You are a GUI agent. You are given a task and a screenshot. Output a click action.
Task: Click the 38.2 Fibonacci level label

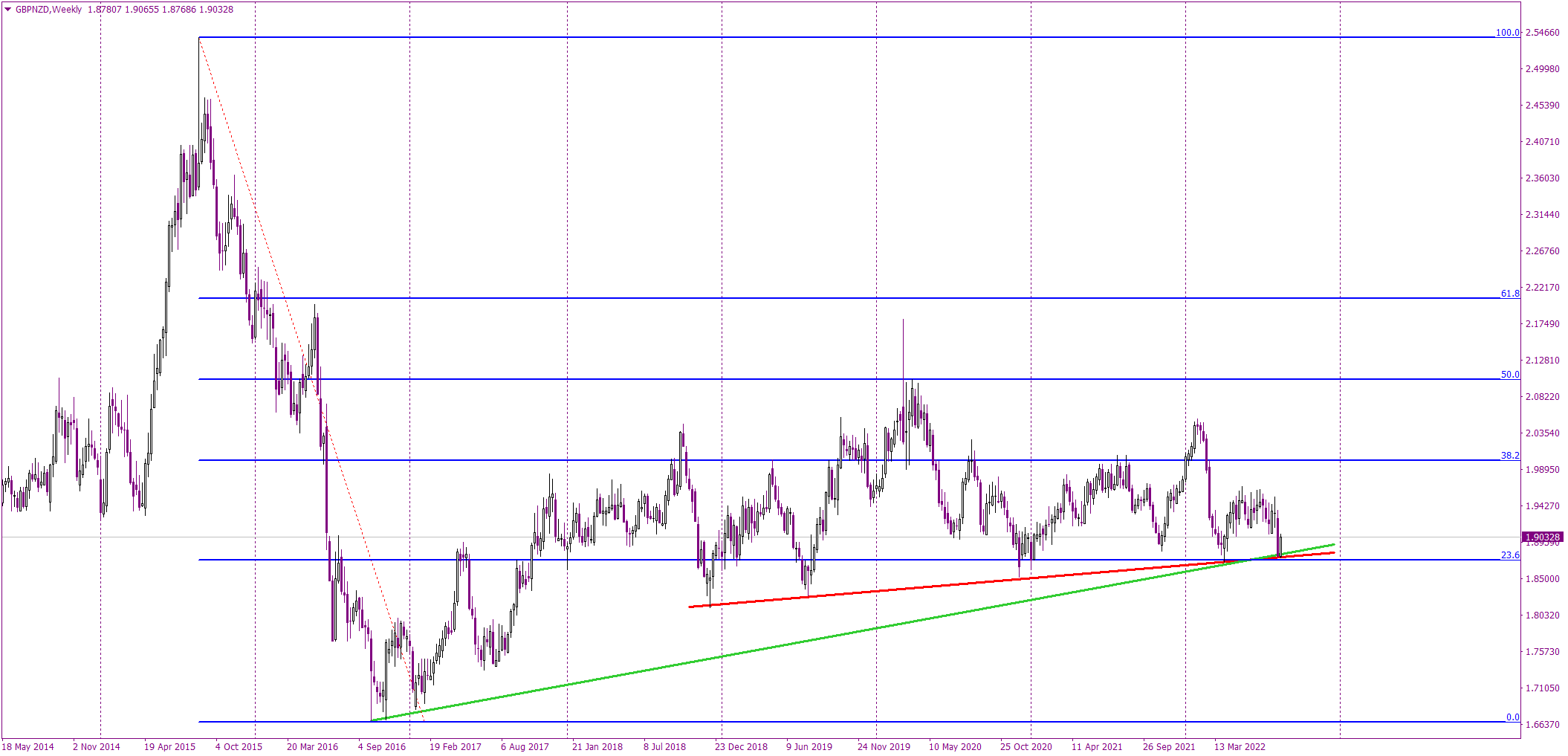click(x=1510, y=456)
